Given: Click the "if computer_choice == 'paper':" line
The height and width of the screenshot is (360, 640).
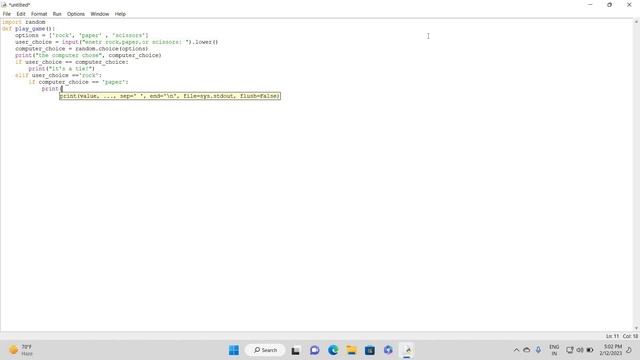Looking at the screenshot, I should 78,82.
